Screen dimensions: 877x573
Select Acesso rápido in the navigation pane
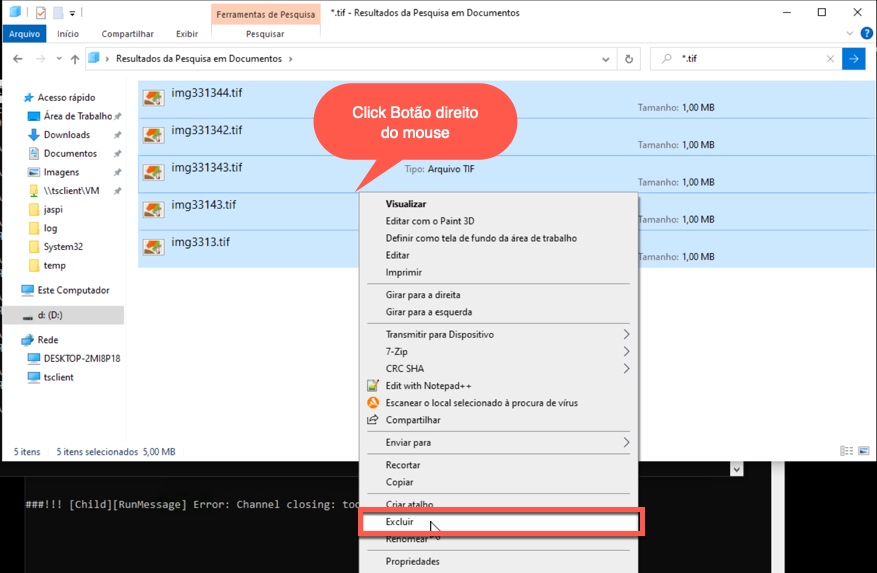[x=66, y=97]
